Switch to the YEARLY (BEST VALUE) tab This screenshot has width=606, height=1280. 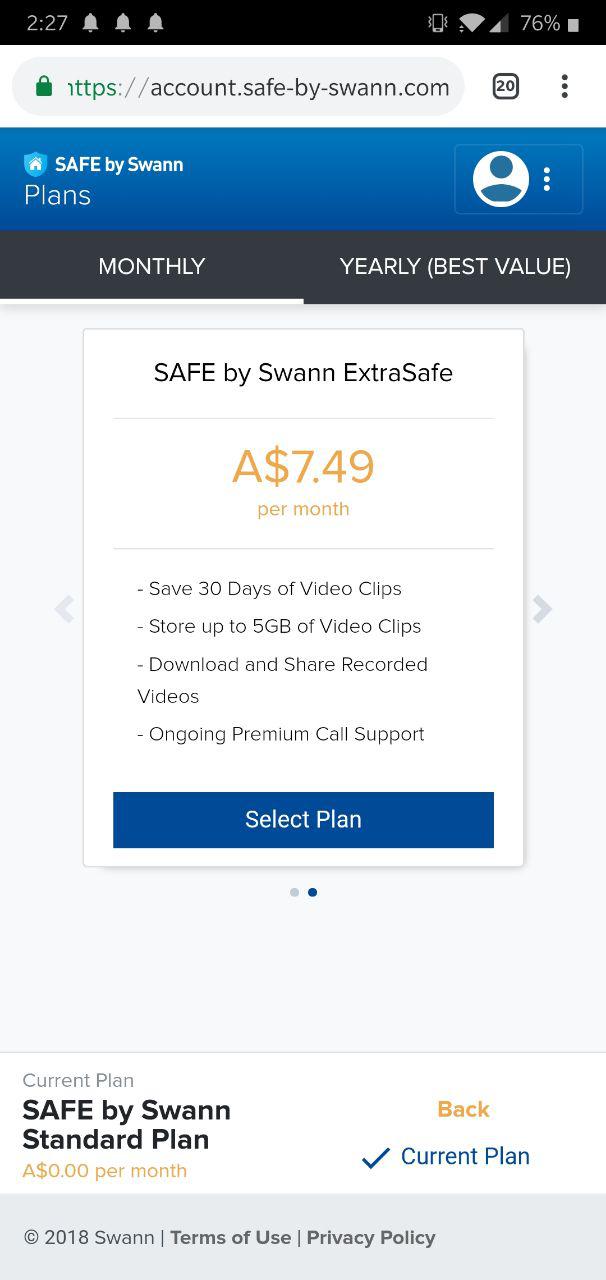click(455, 266)
